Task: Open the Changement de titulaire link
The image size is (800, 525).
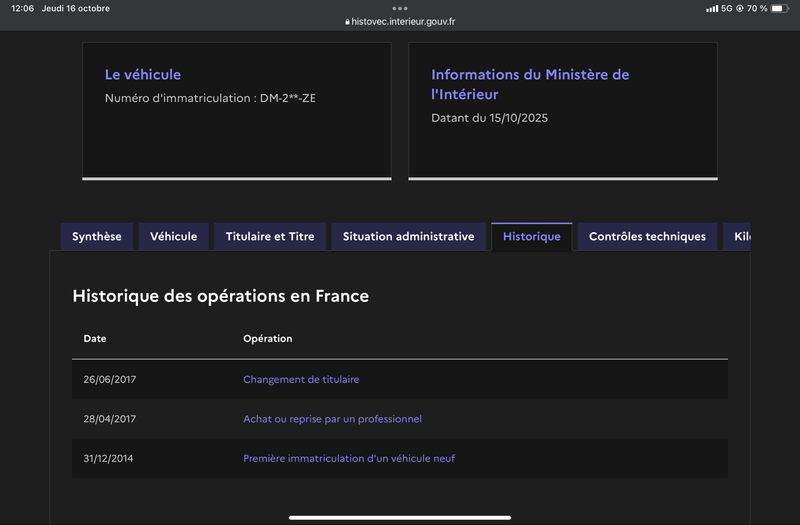Action: click(301, 380)
